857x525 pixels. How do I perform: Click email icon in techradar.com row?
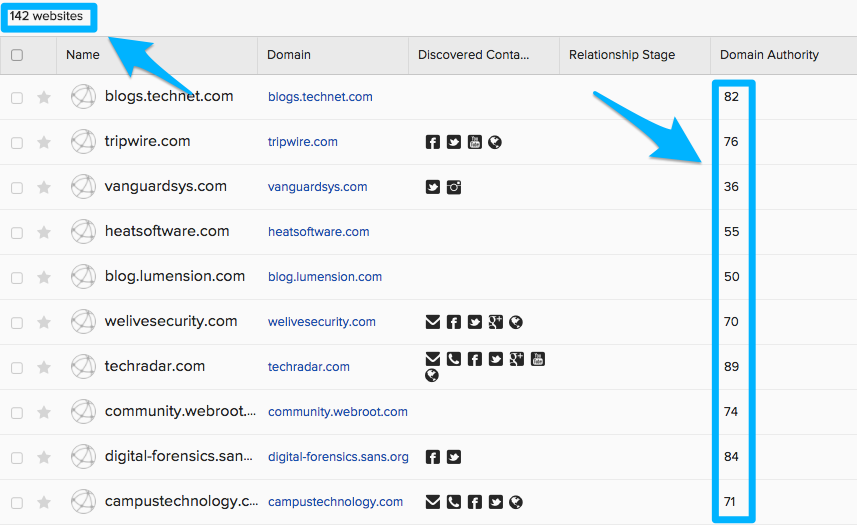(432, 359)
